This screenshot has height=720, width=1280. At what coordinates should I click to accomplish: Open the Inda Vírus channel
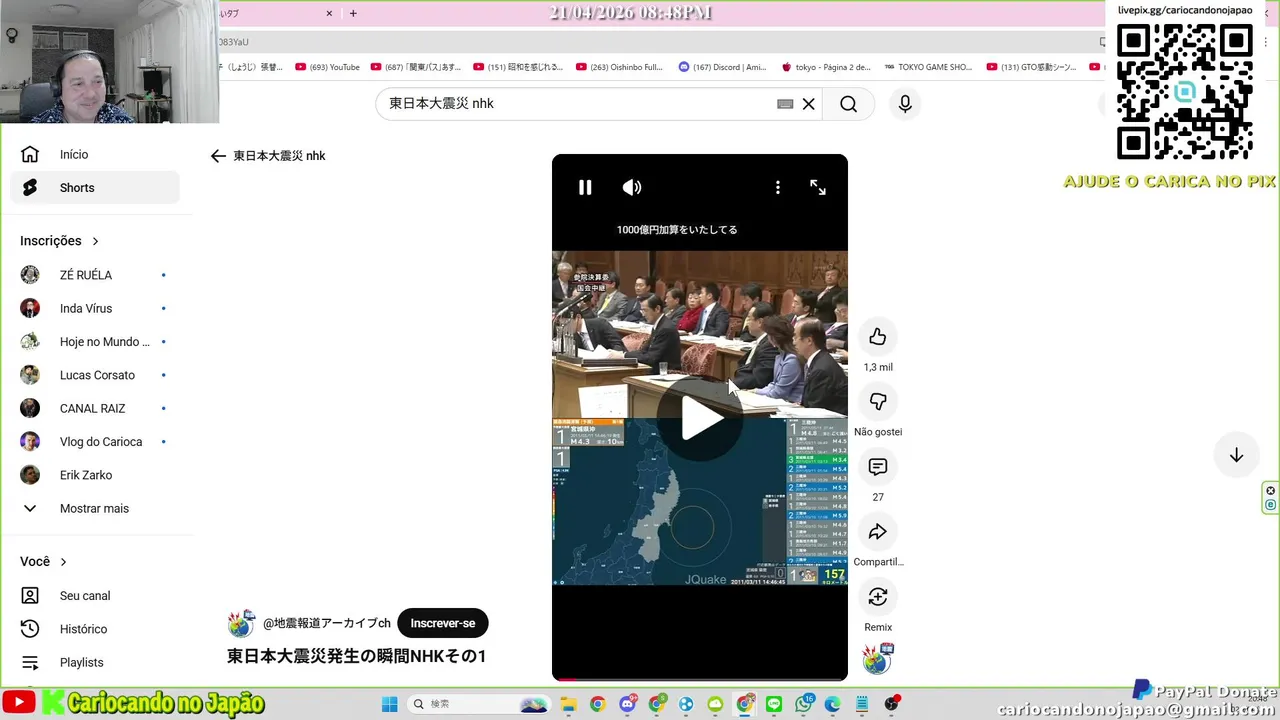pos(95,308)
